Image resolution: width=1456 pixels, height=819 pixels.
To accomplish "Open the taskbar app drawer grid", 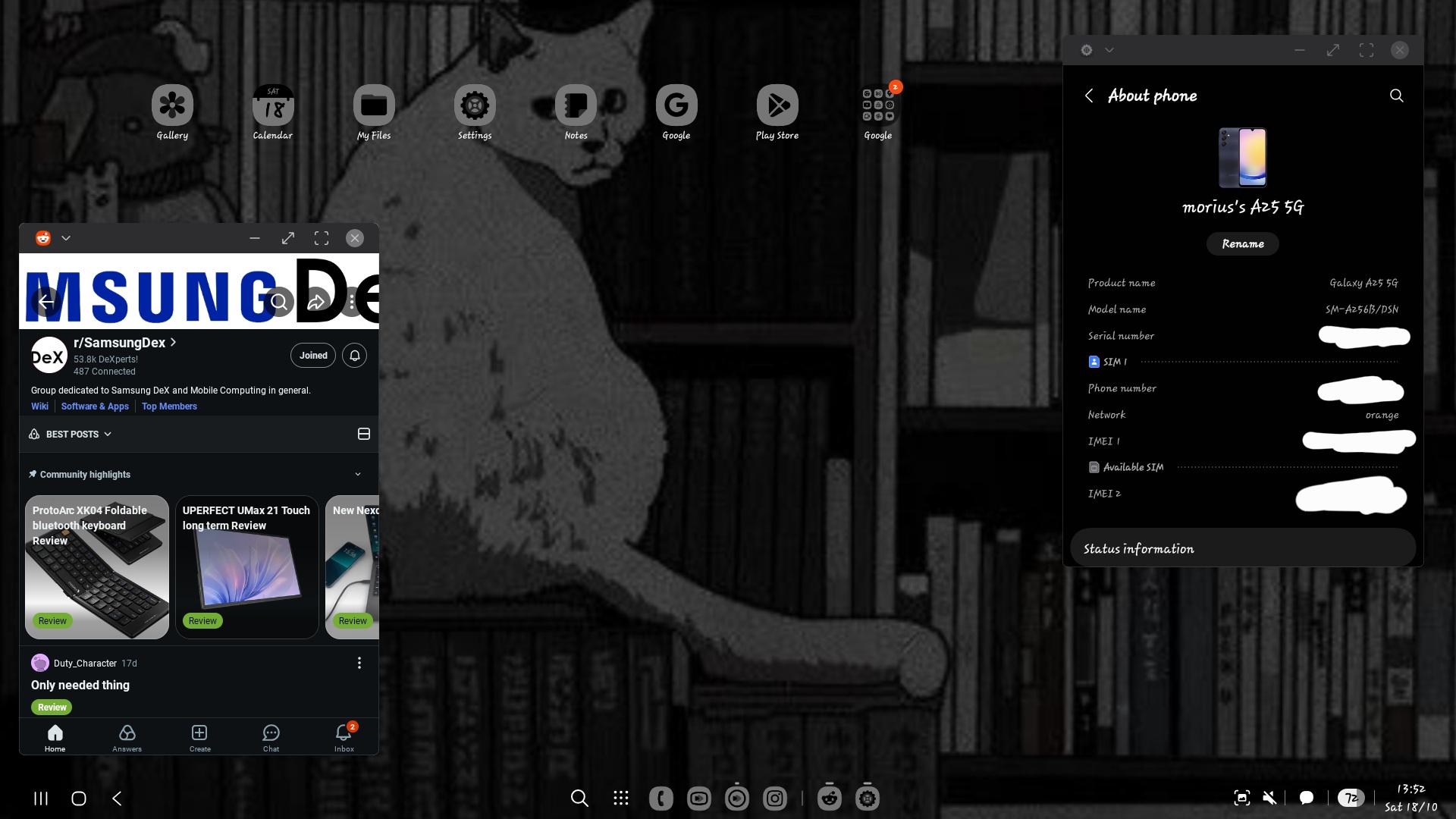I will tap(621, 798).
